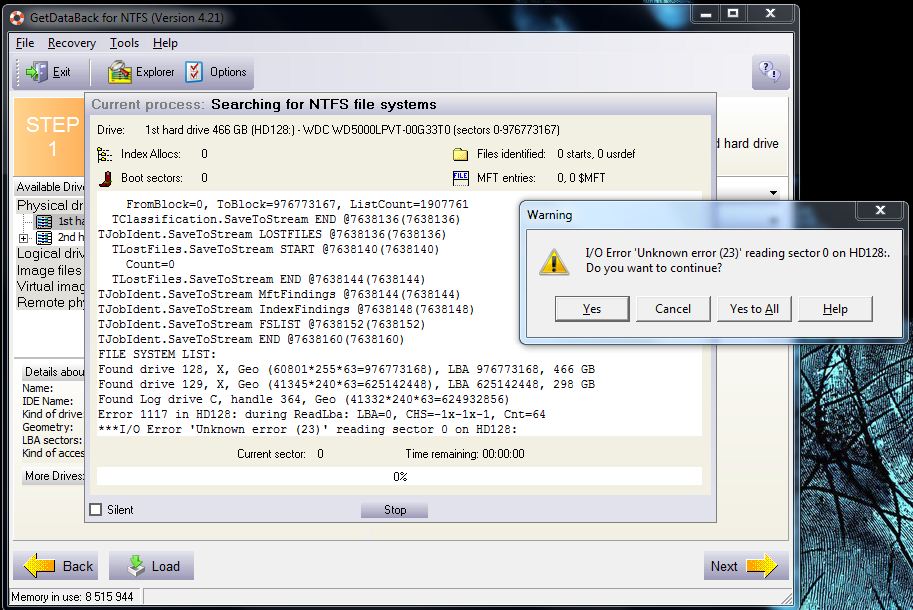Image resolution: width=913 pixels, height=610 pixels.
Task: Select Image files in the tree
Action: tap(49, 271)
